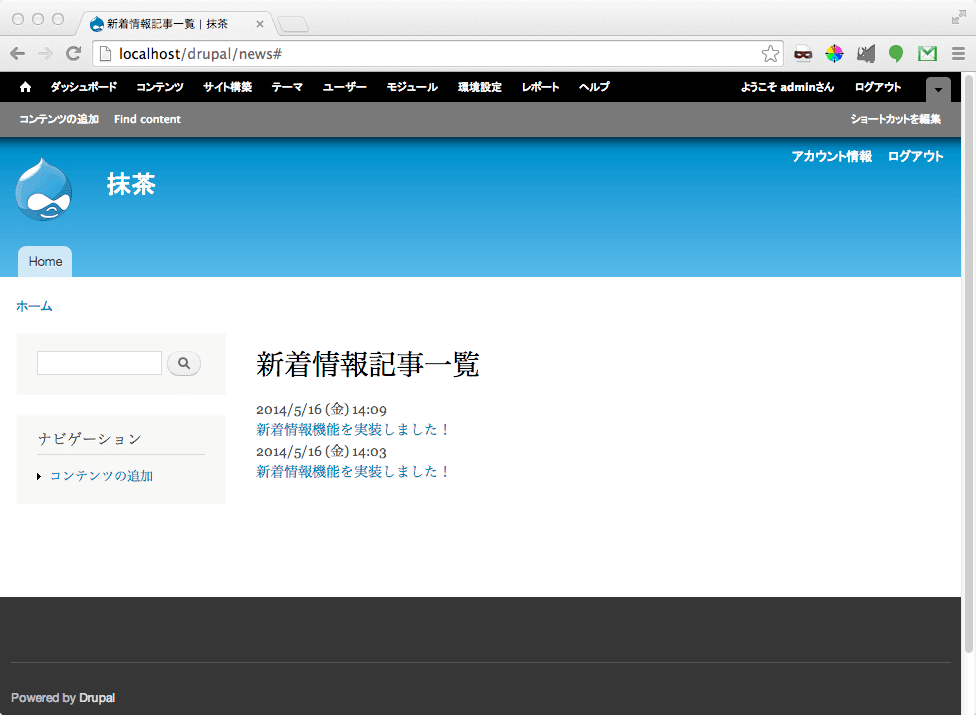
Task: Click the コンテンツの追加 navigation link
Action: (101, 476)
